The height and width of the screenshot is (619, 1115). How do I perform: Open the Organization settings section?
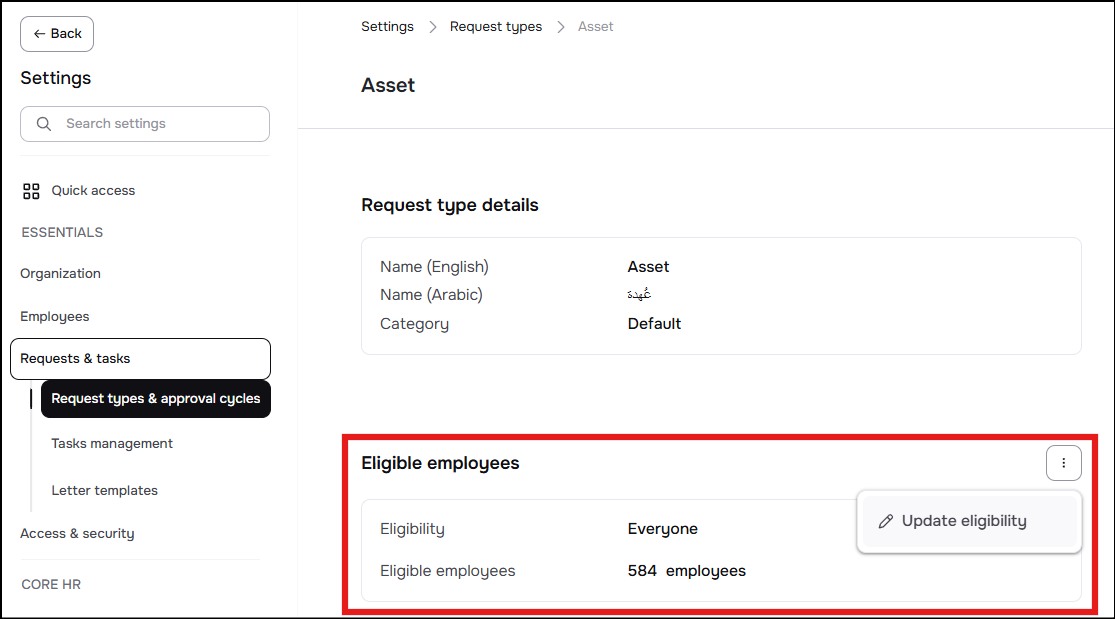[x=60, y=274]
